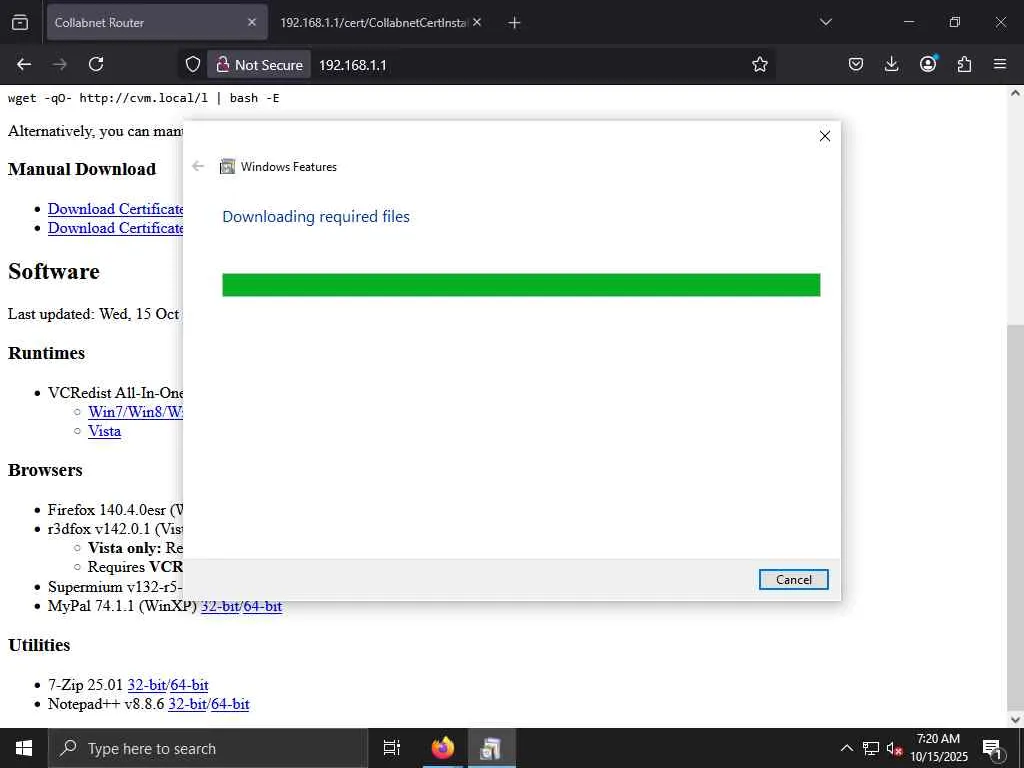Select the wget command text line
Image resolution: width=1024 pixels, height=768 pixels.
(144, 98)
